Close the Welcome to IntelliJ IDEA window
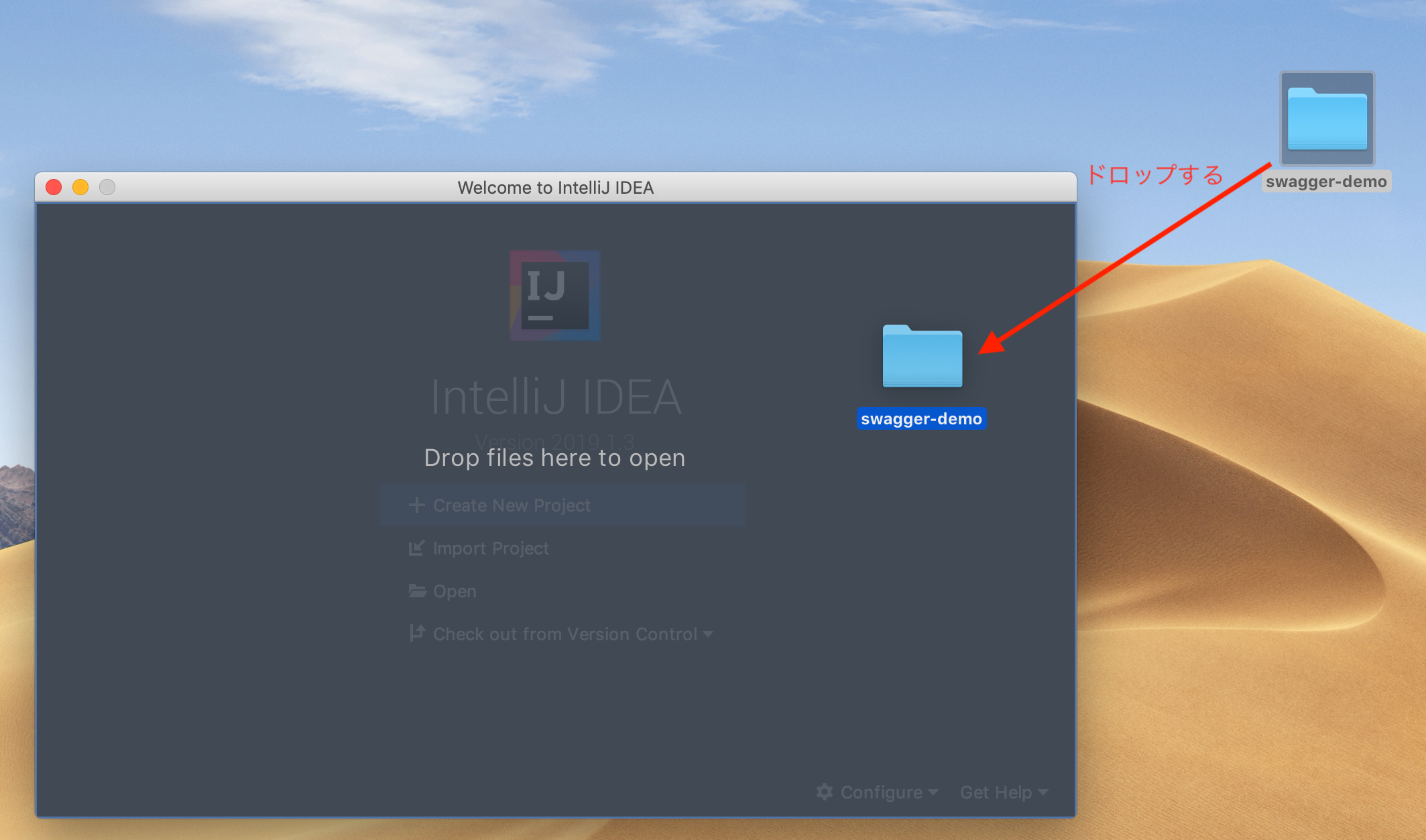 coord(54,187)
